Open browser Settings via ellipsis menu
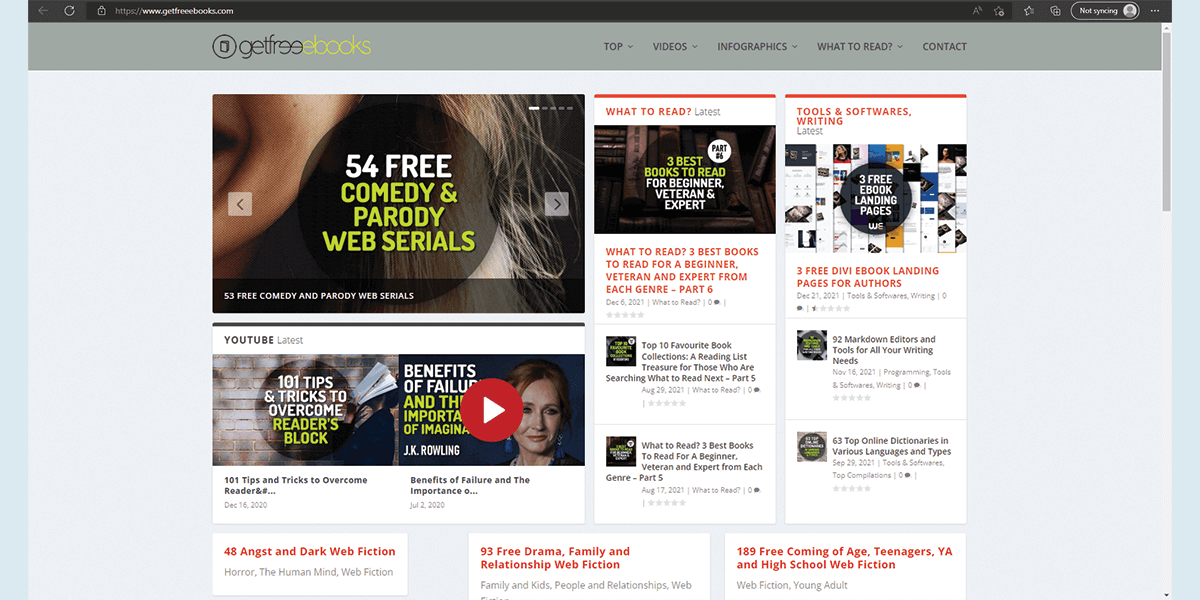The width and height of the screenshot is (1200, 600). (1155, 11)
